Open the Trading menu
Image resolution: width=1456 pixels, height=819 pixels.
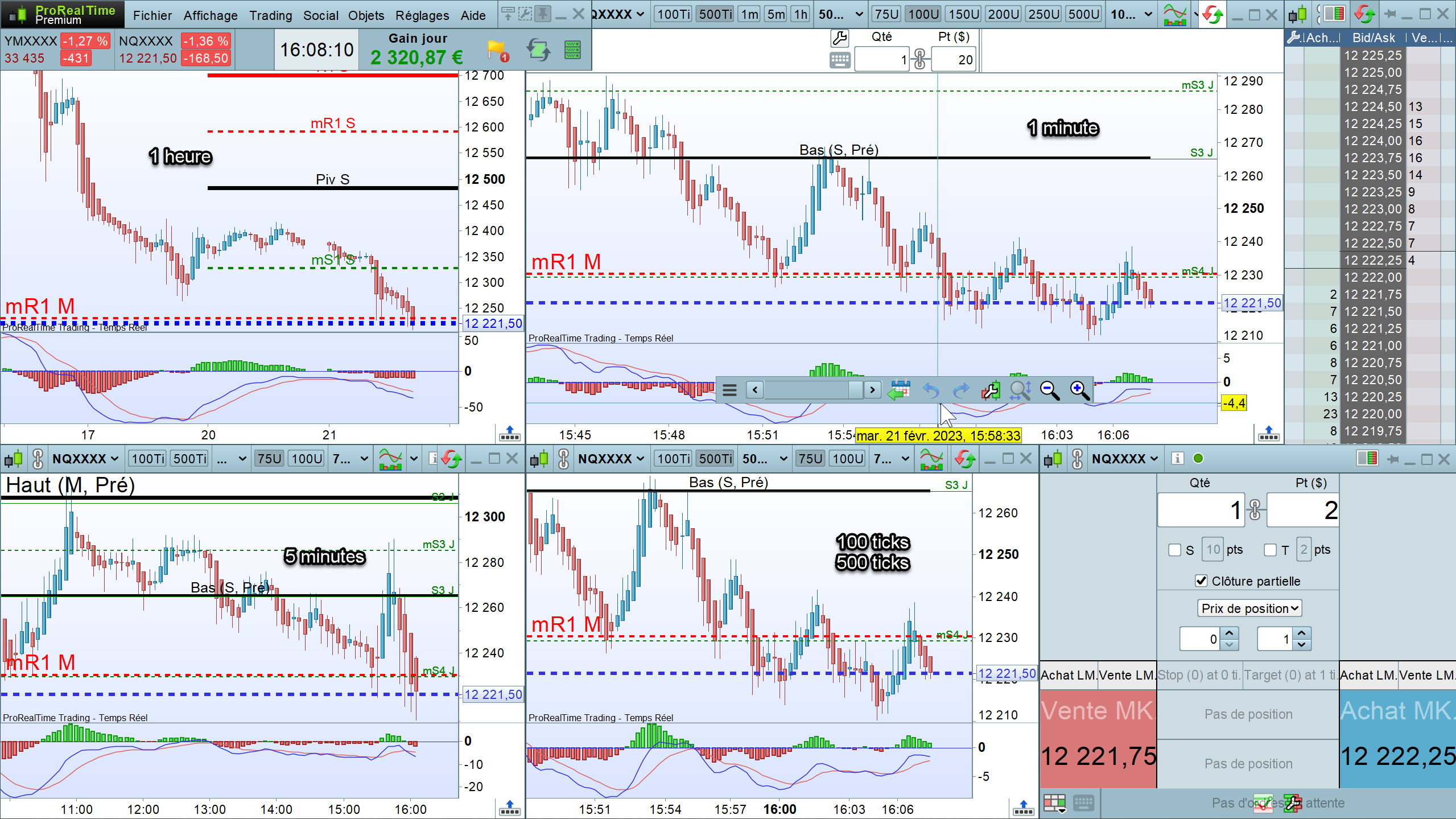[x=270, y=15]
